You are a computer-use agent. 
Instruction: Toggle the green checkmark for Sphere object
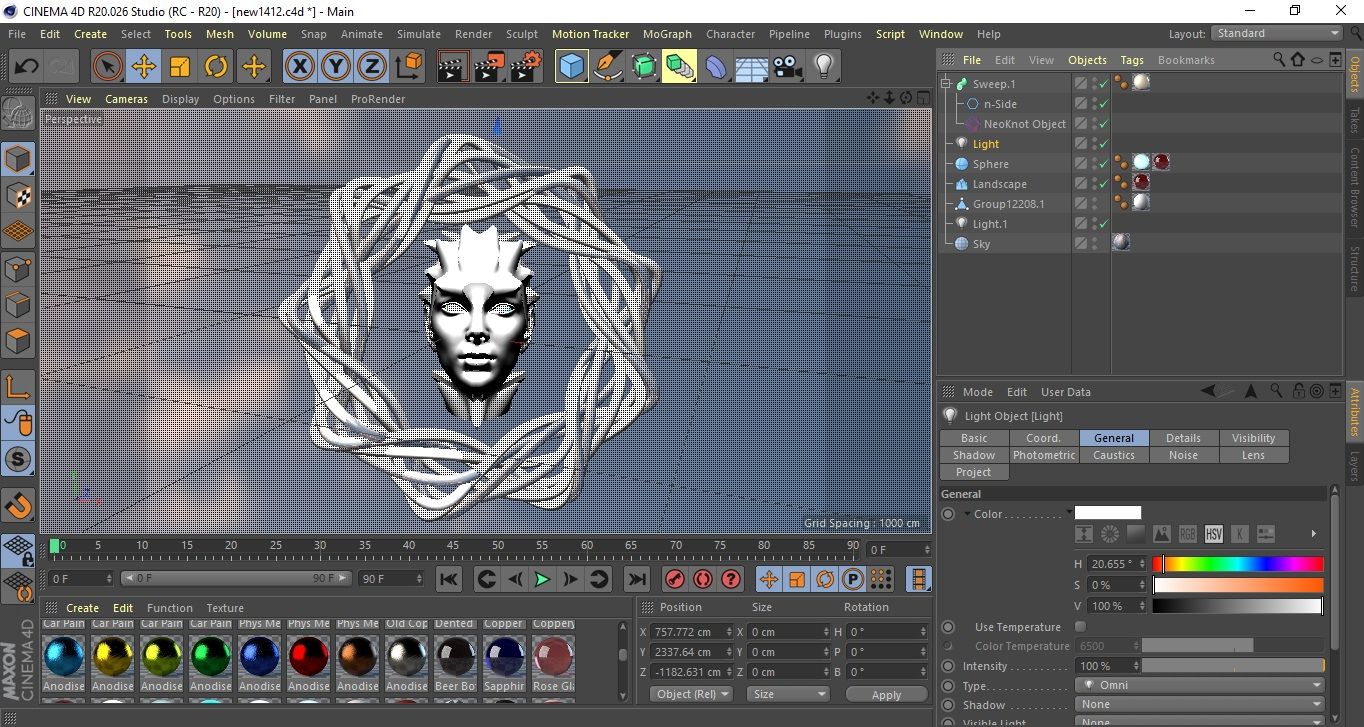tap(1103, 164)
